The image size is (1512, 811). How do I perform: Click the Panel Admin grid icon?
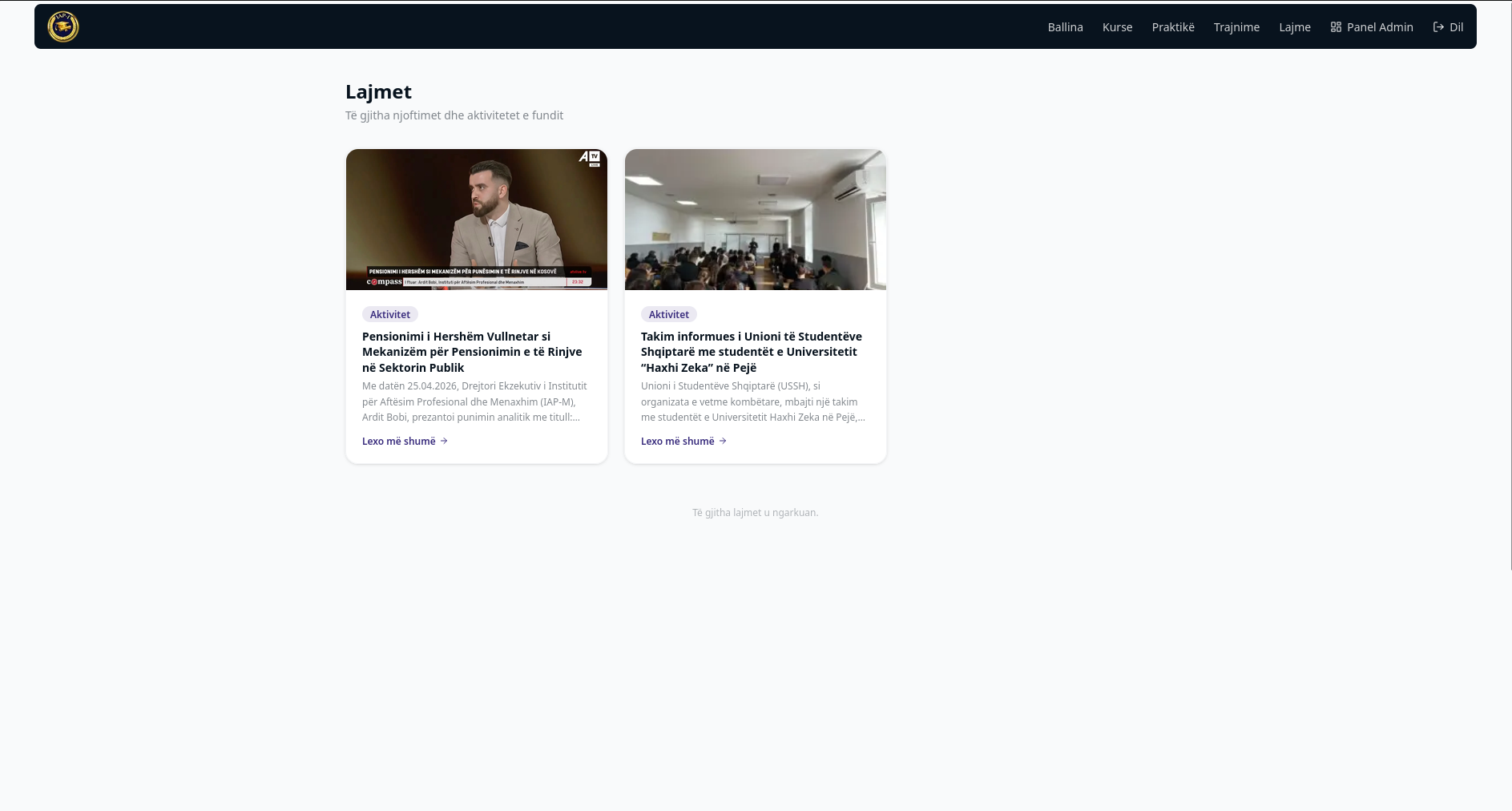click(1336, 27)
